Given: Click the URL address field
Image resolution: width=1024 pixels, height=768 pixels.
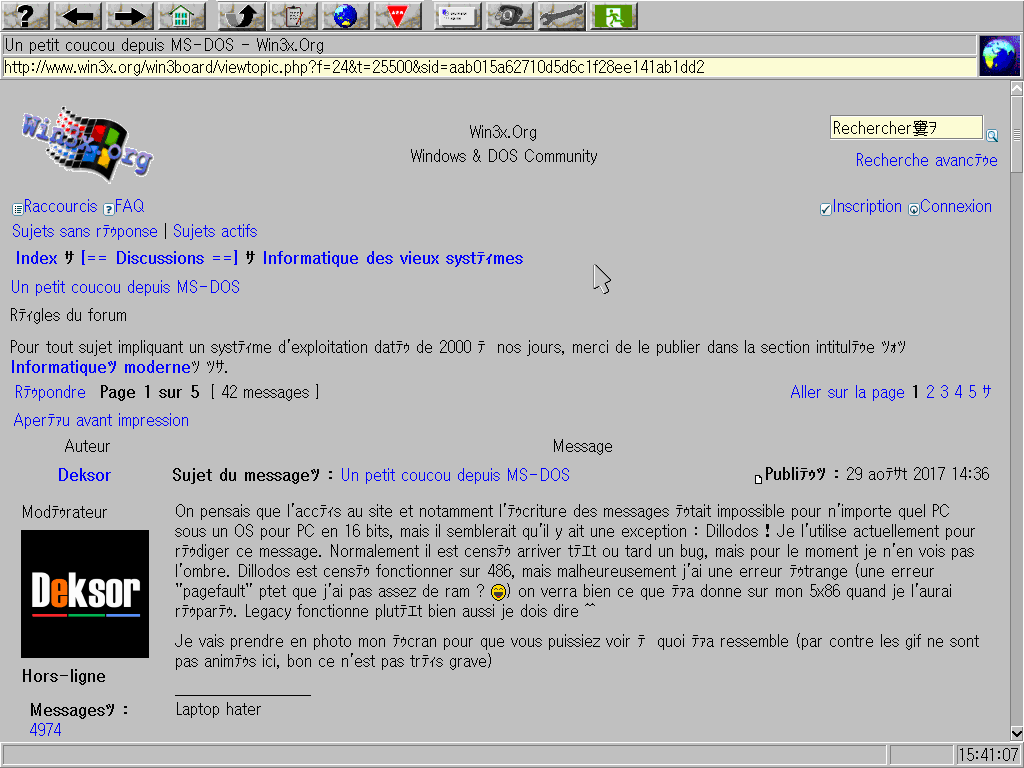Looking at the screenshot, I should point(489,67).
